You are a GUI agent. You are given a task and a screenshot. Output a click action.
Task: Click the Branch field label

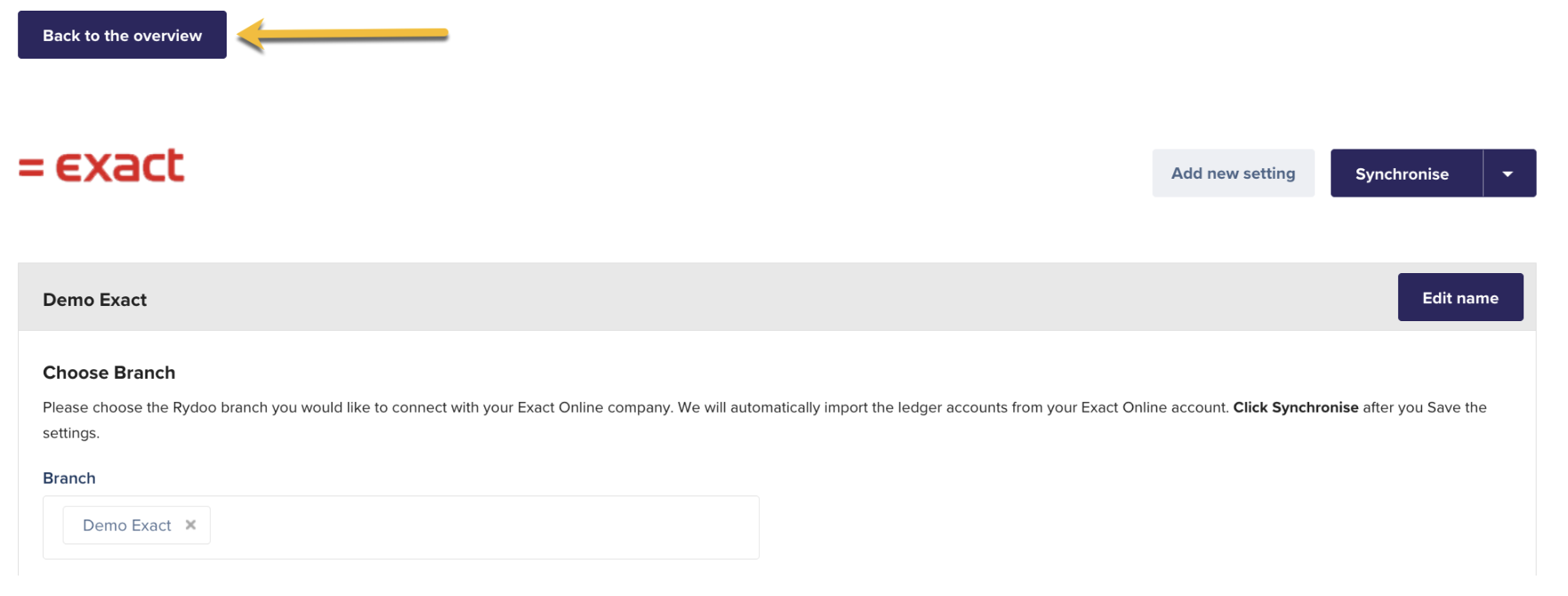68,479
